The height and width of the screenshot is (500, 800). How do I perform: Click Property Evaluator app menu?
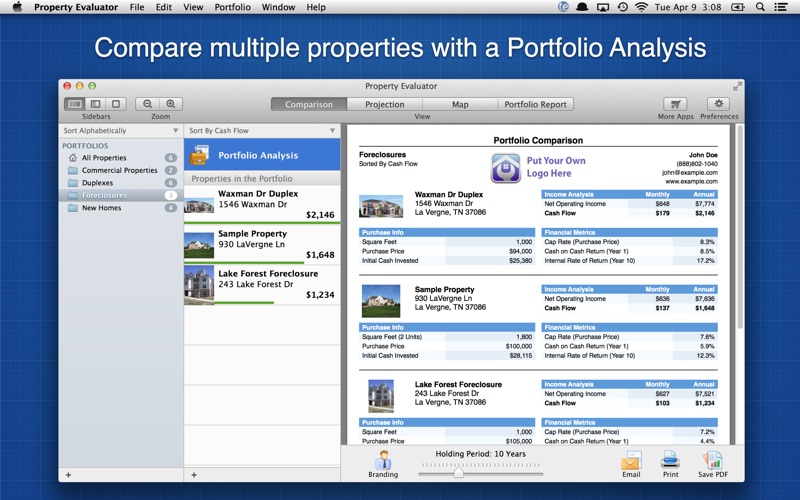(x=76, y=7)
